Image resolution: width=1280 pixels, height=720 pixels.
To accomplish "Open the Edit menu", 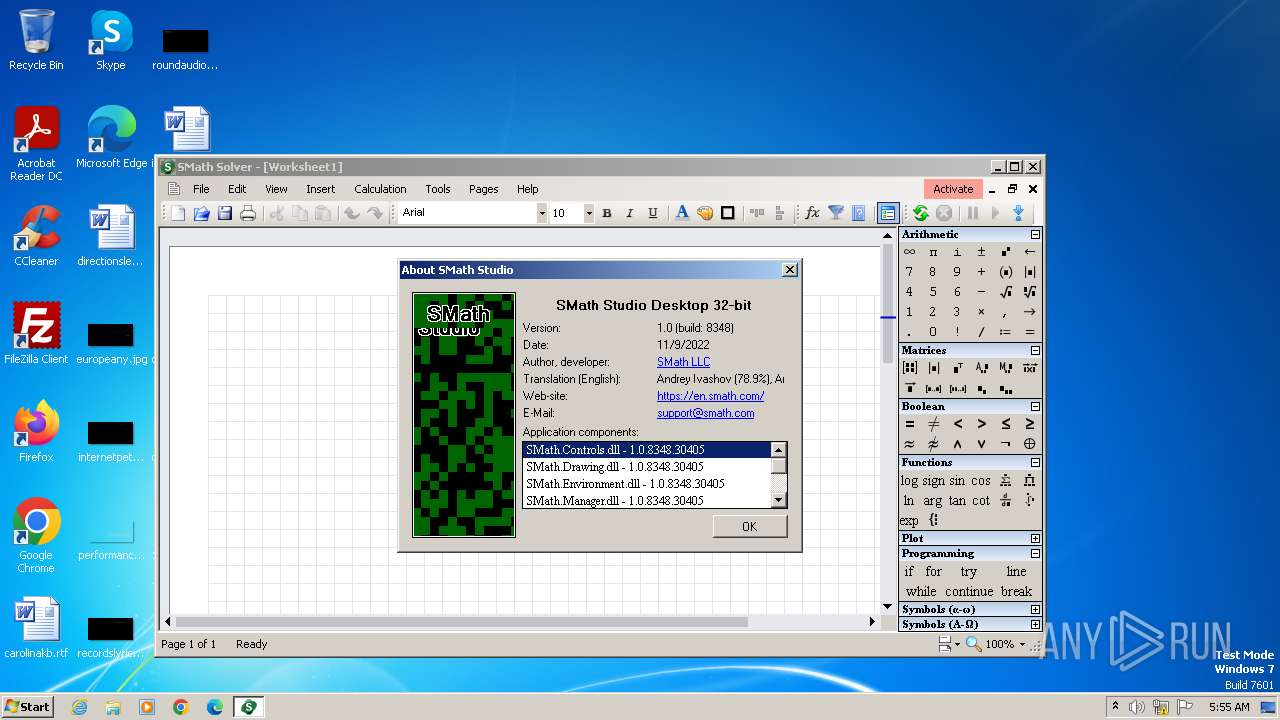I will point(237,189).
